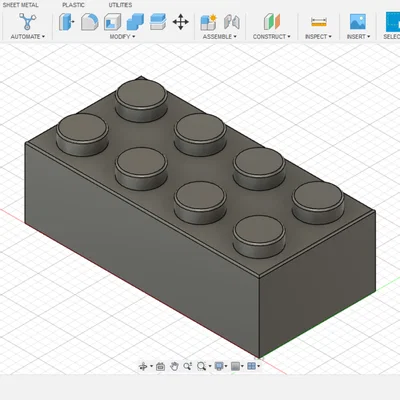This screenshot has width=400, height=400.
Task: Expand the MODIFY dropdown menu
Action: [x=122, y=37]
